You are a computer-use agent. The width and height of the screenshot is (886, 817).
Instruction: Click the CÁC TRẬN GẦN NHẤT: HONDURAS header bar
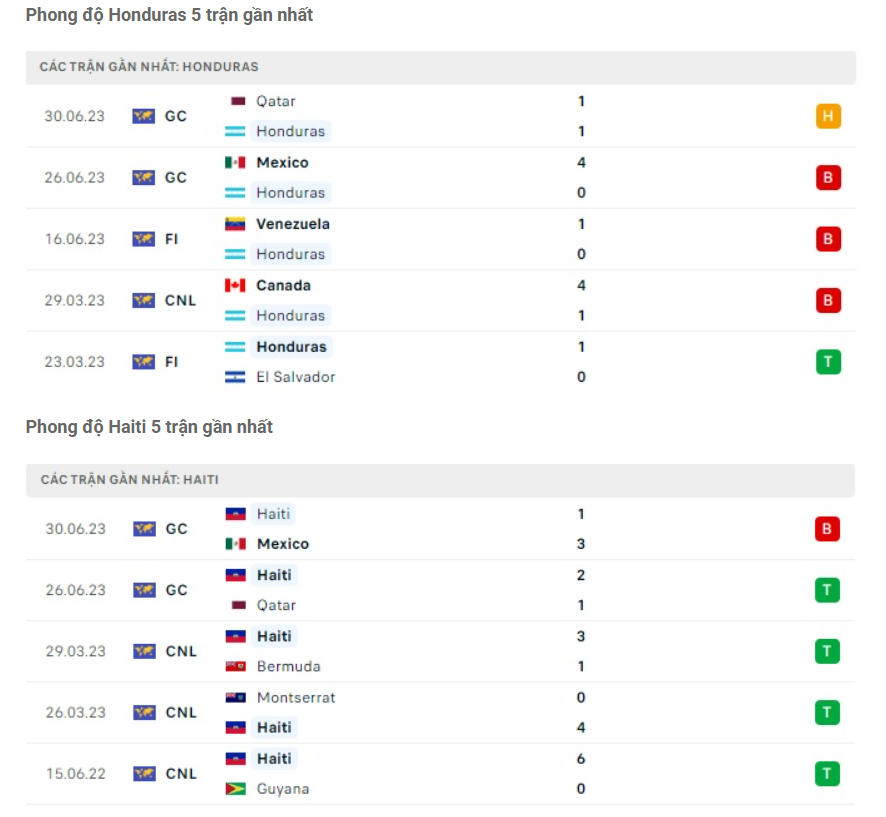click(443, 67)
